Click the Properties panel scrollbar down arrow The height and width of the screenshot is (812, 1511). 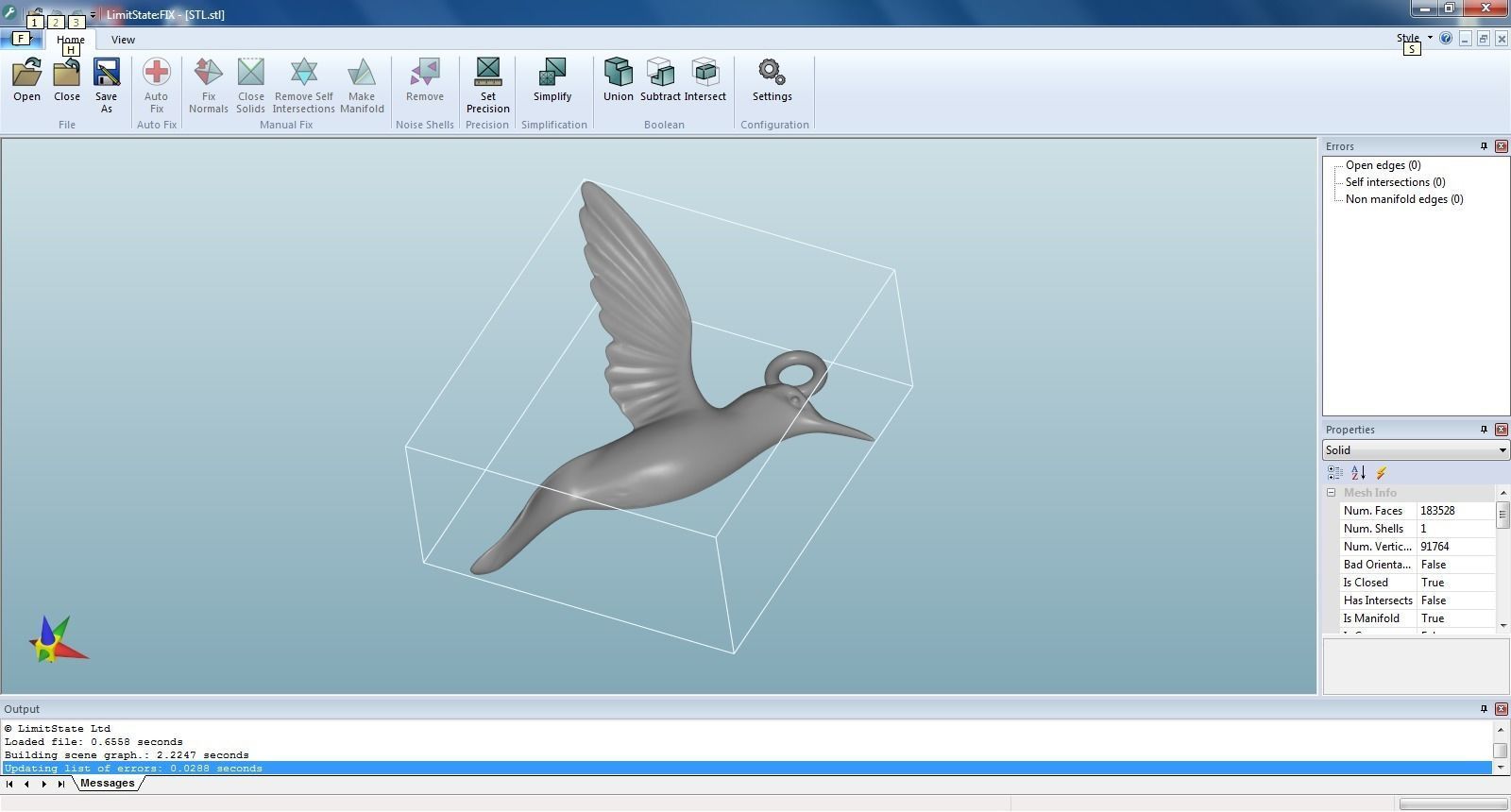[x=1503, y=625]
